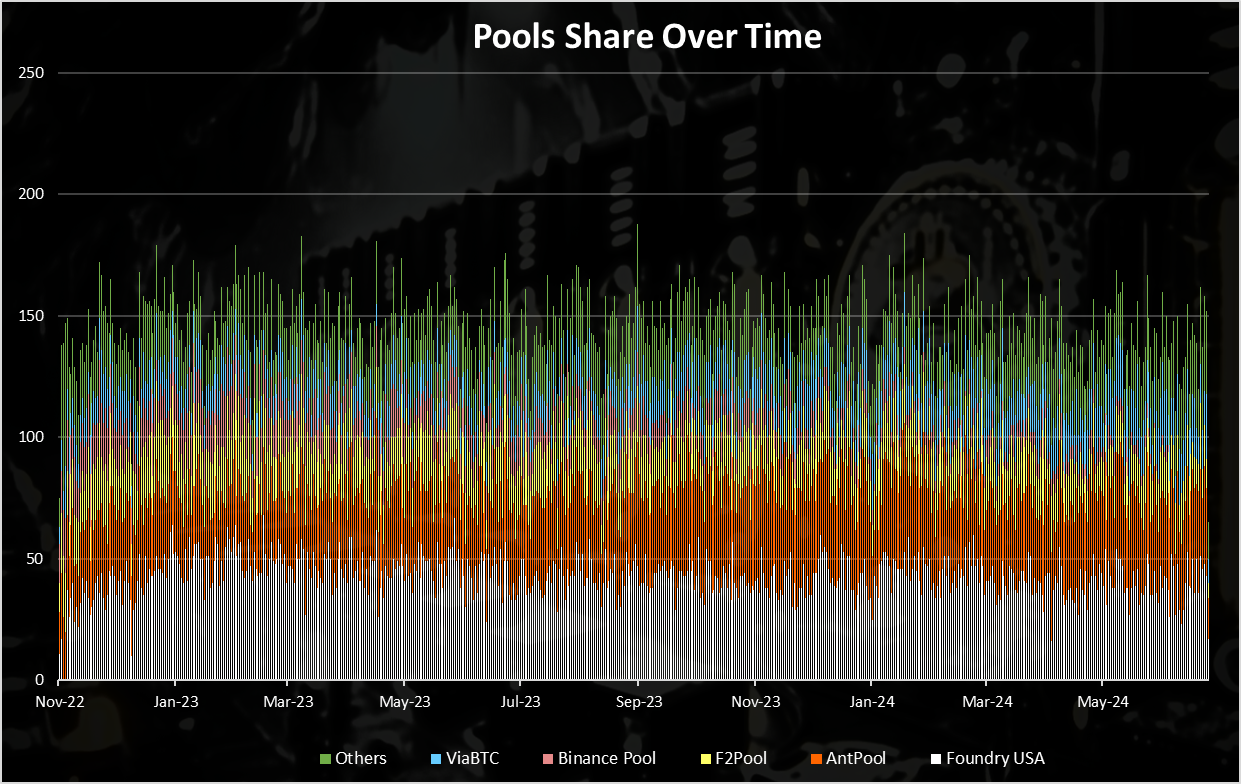The height and width of the screenshot is (784, 1241).
Task: Click the Jul-23 x-axis label
Action: pos(520,701)
